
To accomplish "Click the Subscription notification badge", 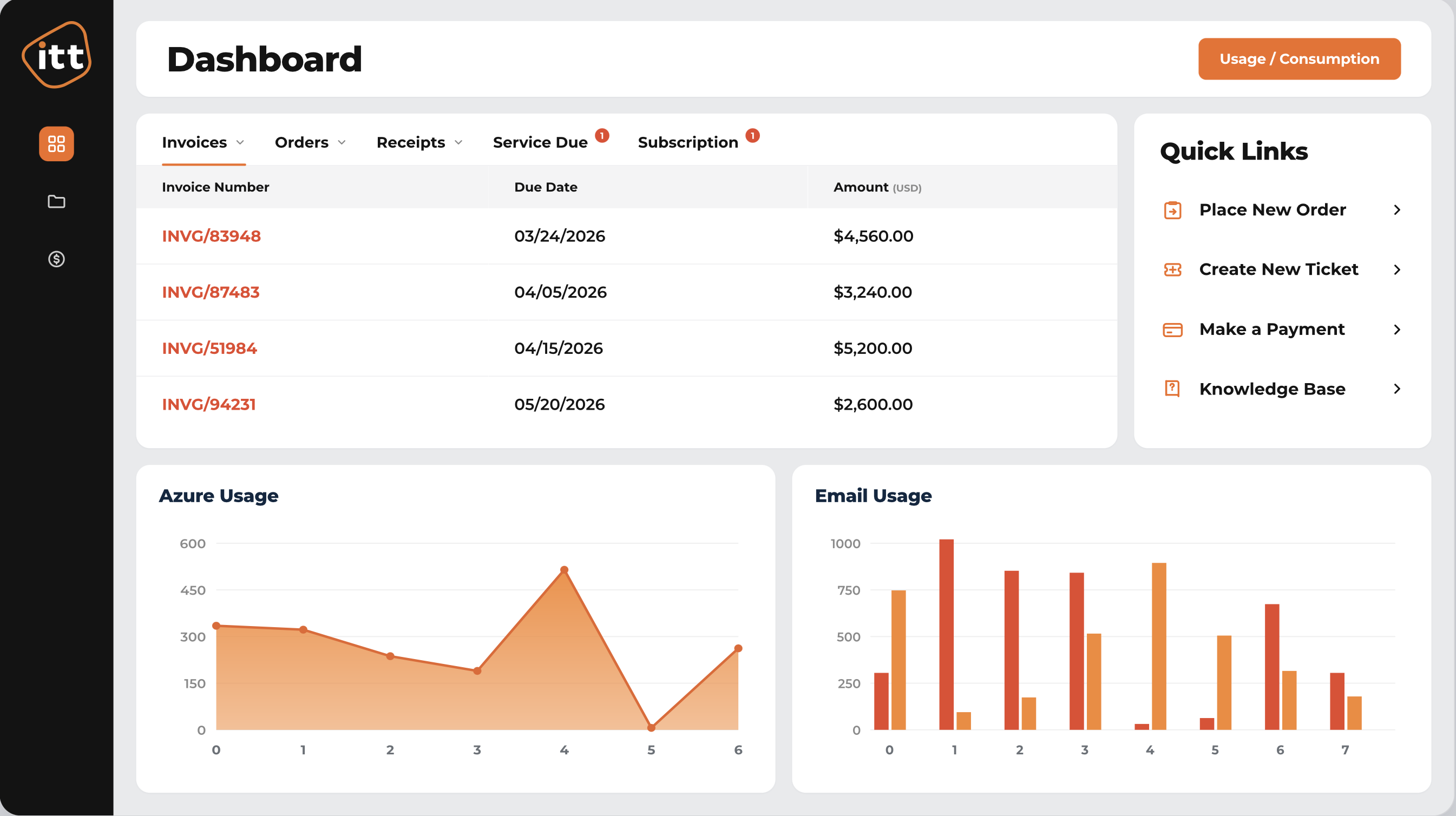I will 752,136.
